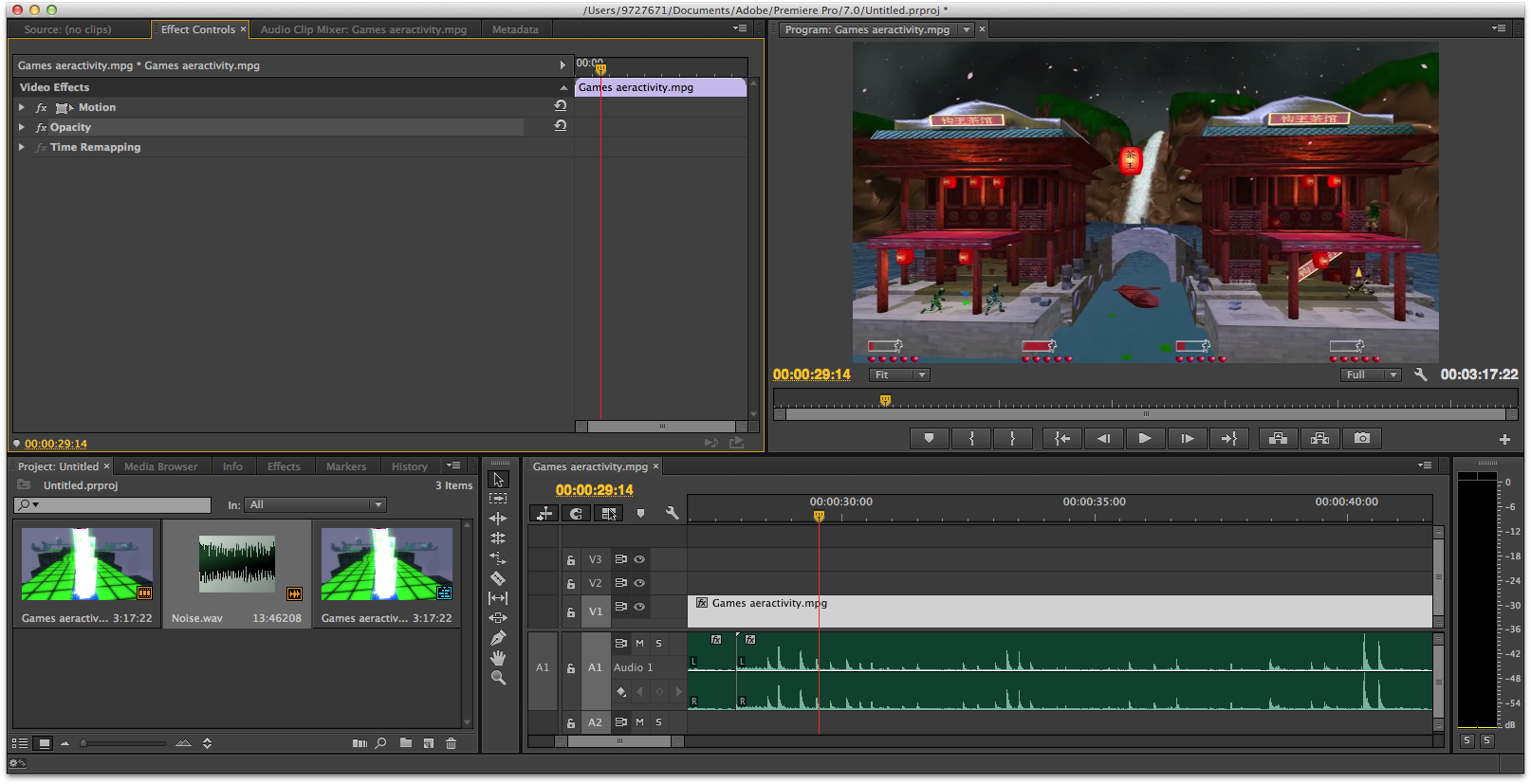Select the Track Select tool

[498, 499]
